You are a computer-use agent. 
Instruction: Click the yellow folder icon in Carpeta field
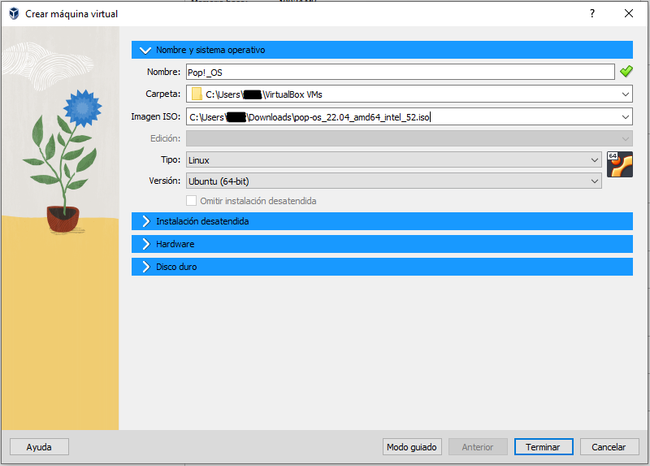pyautogui.click(x=196, y=94)
